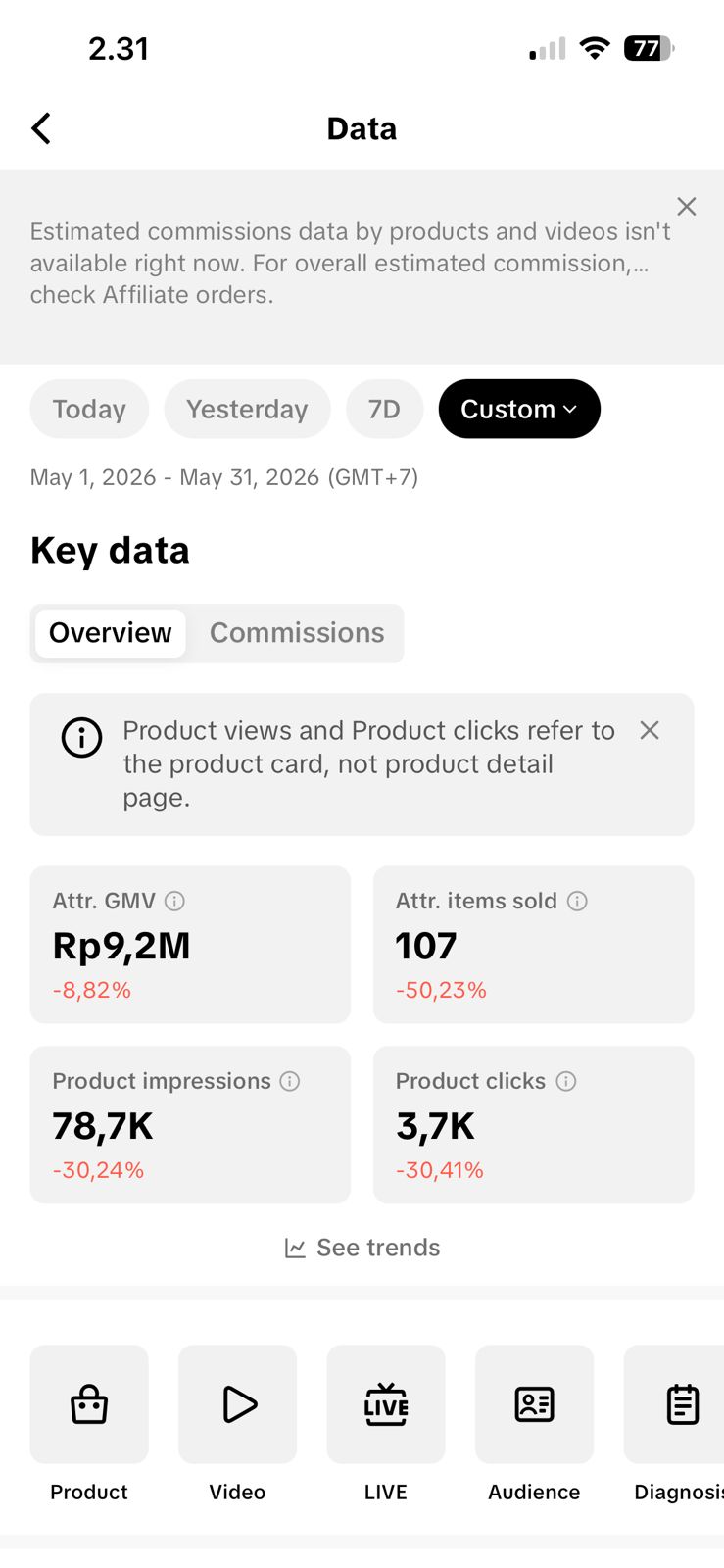Expand the Custom date range dropdown
Viewport: 724px width, 1568px height.
tap(519, 409)
